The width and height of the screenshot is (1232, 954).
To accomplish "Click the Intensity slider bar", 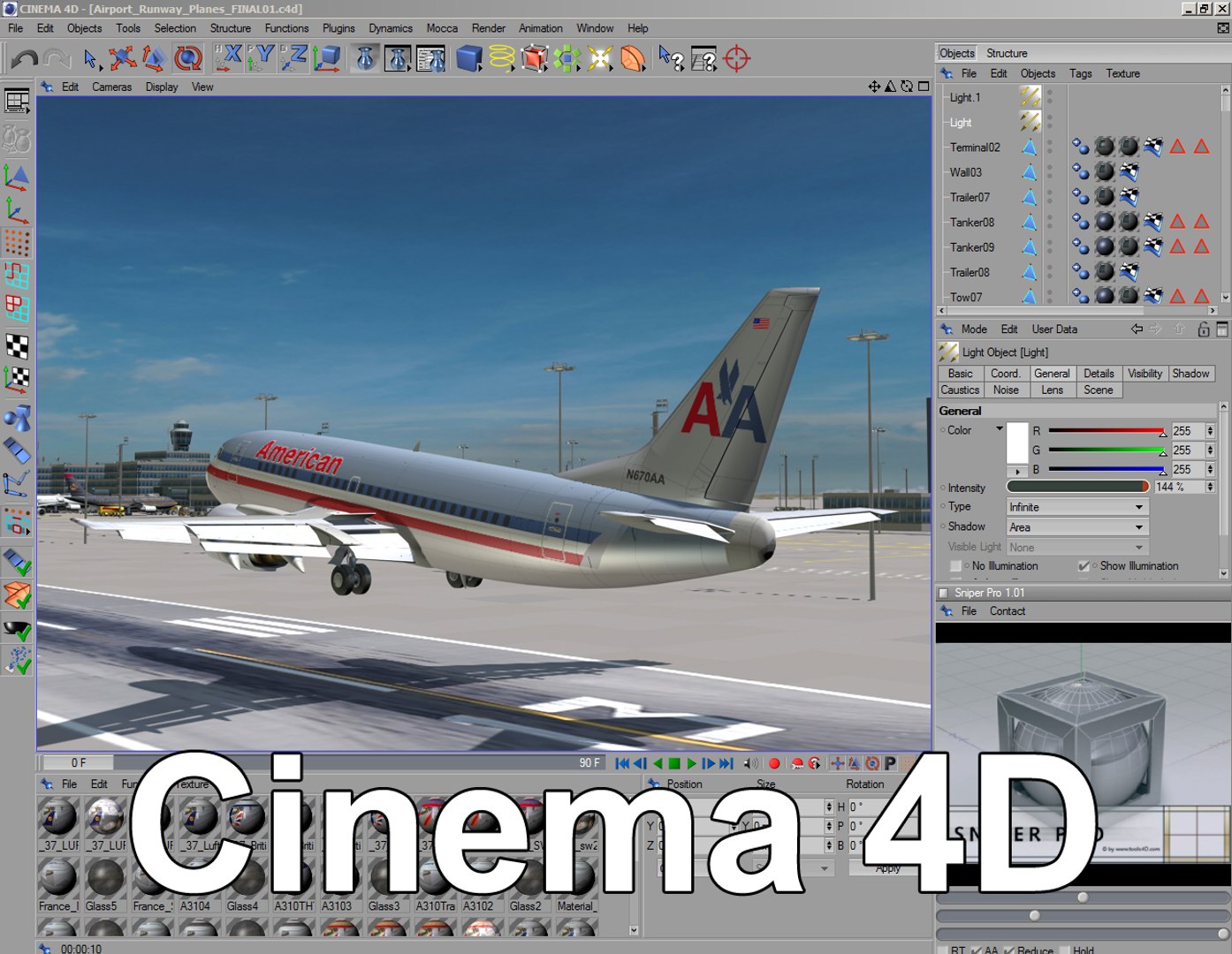I will (x=1077, y=487).
